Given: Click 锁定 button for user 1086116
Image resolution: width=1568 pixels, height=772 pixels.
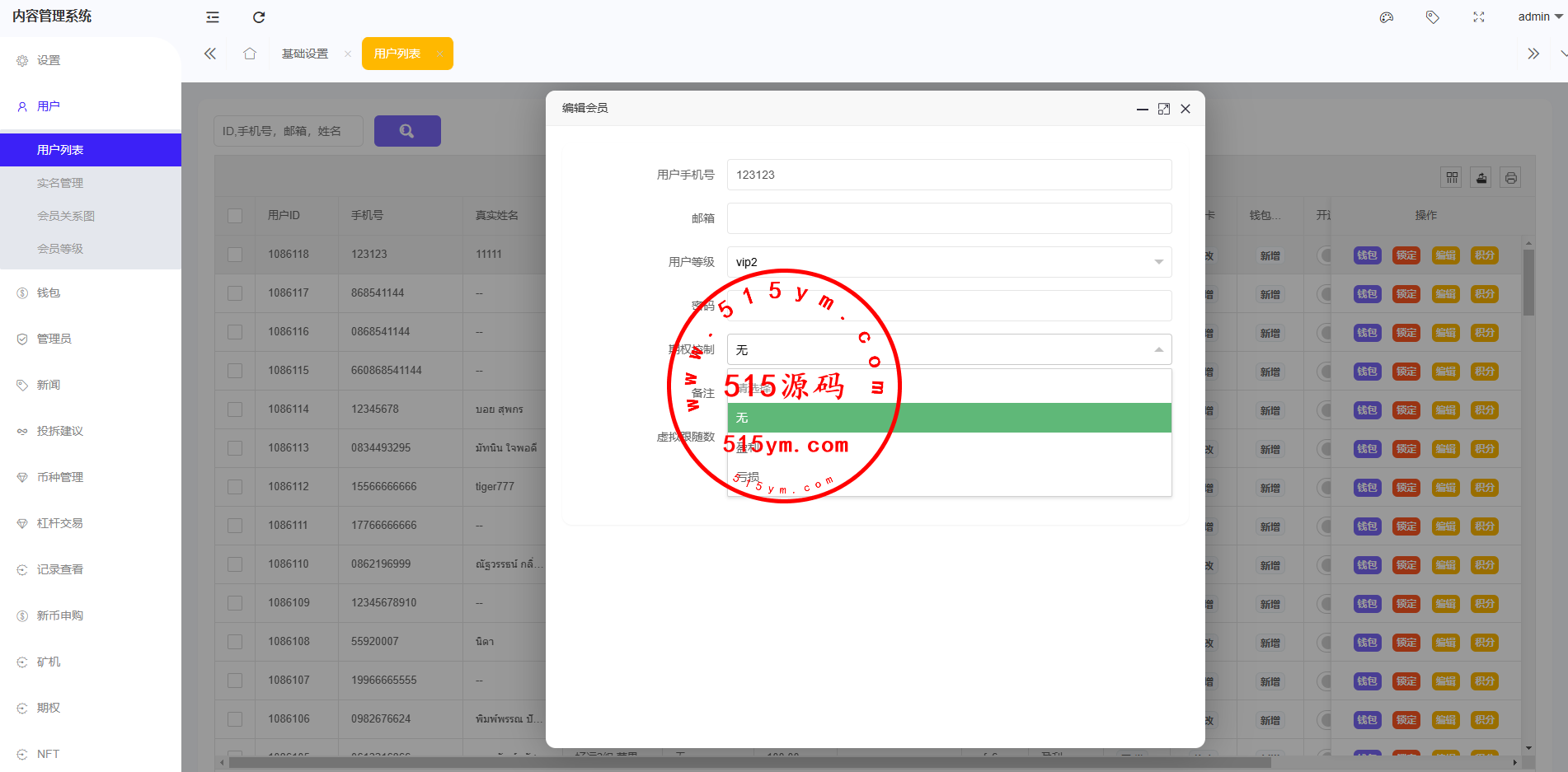Looking at the screenshot, I should pyautogui.click(x=1406, y=333).
